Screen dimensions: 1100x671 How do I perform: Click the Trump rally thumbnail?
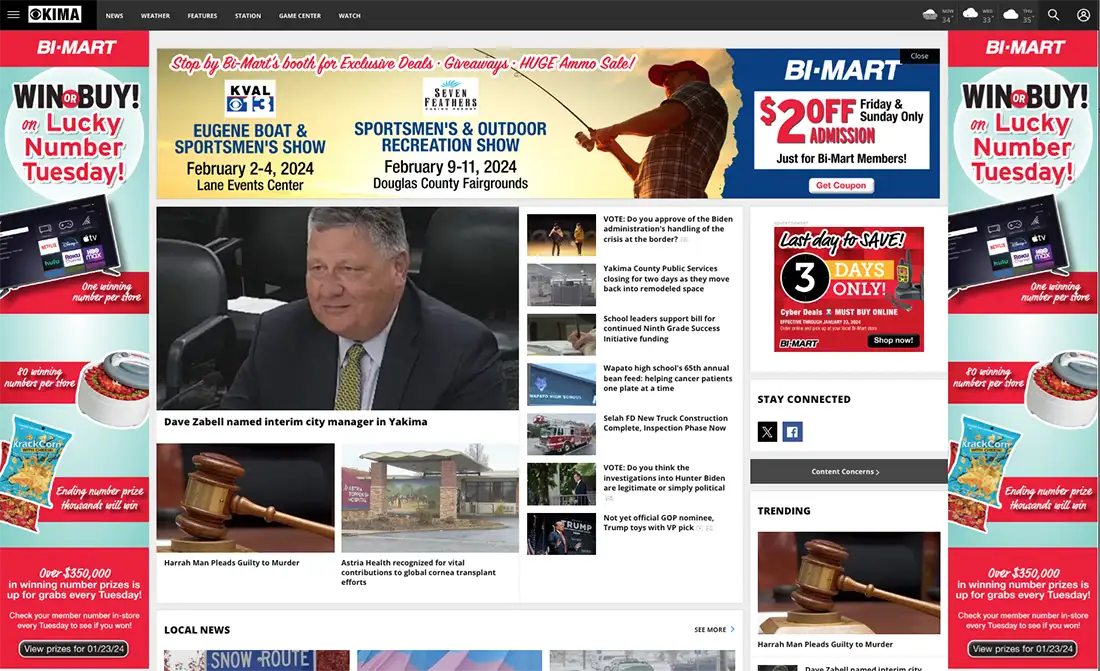(x=561, y=534)
